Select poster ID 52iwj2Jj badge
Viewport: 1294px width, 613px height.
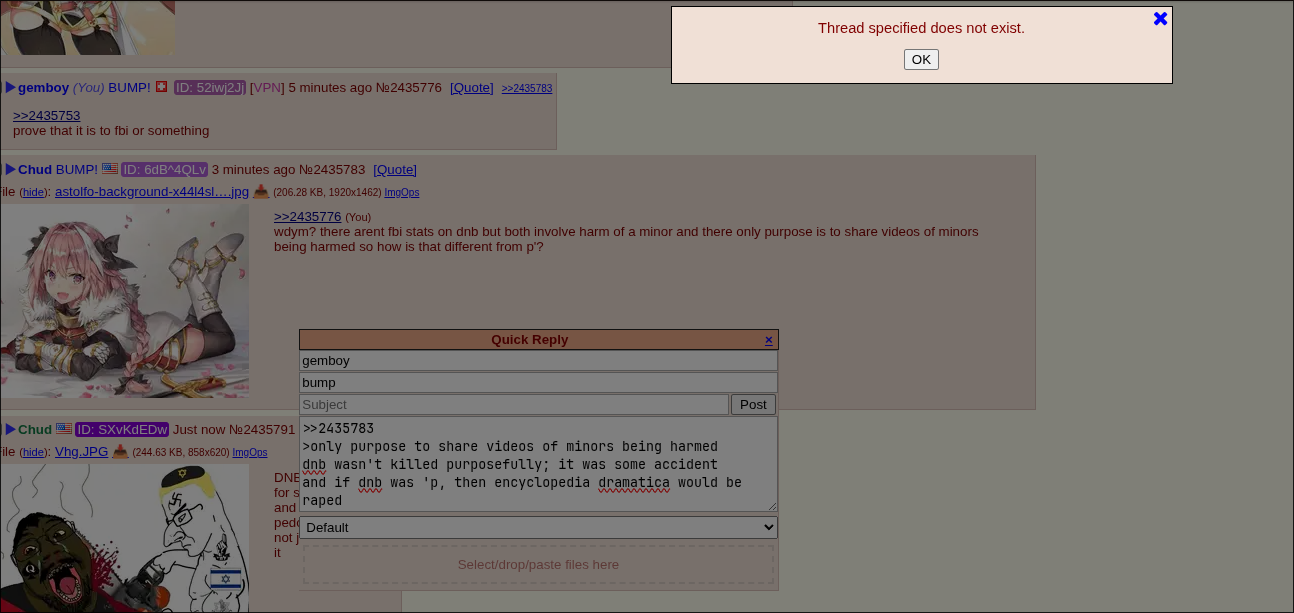click(x=210, y=87)
